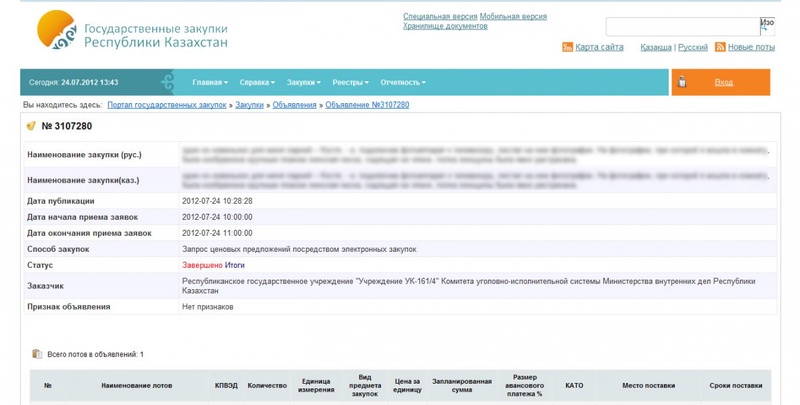Click the Сроки поставки column header

(x=736, y=386)
